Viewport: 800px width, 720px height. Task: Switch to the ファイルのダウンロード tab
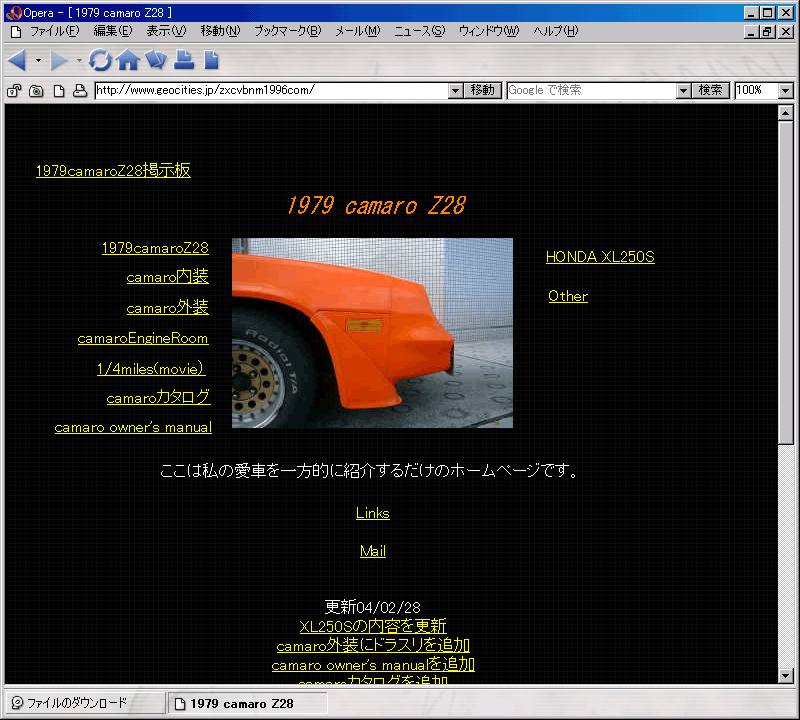(85, 703)
